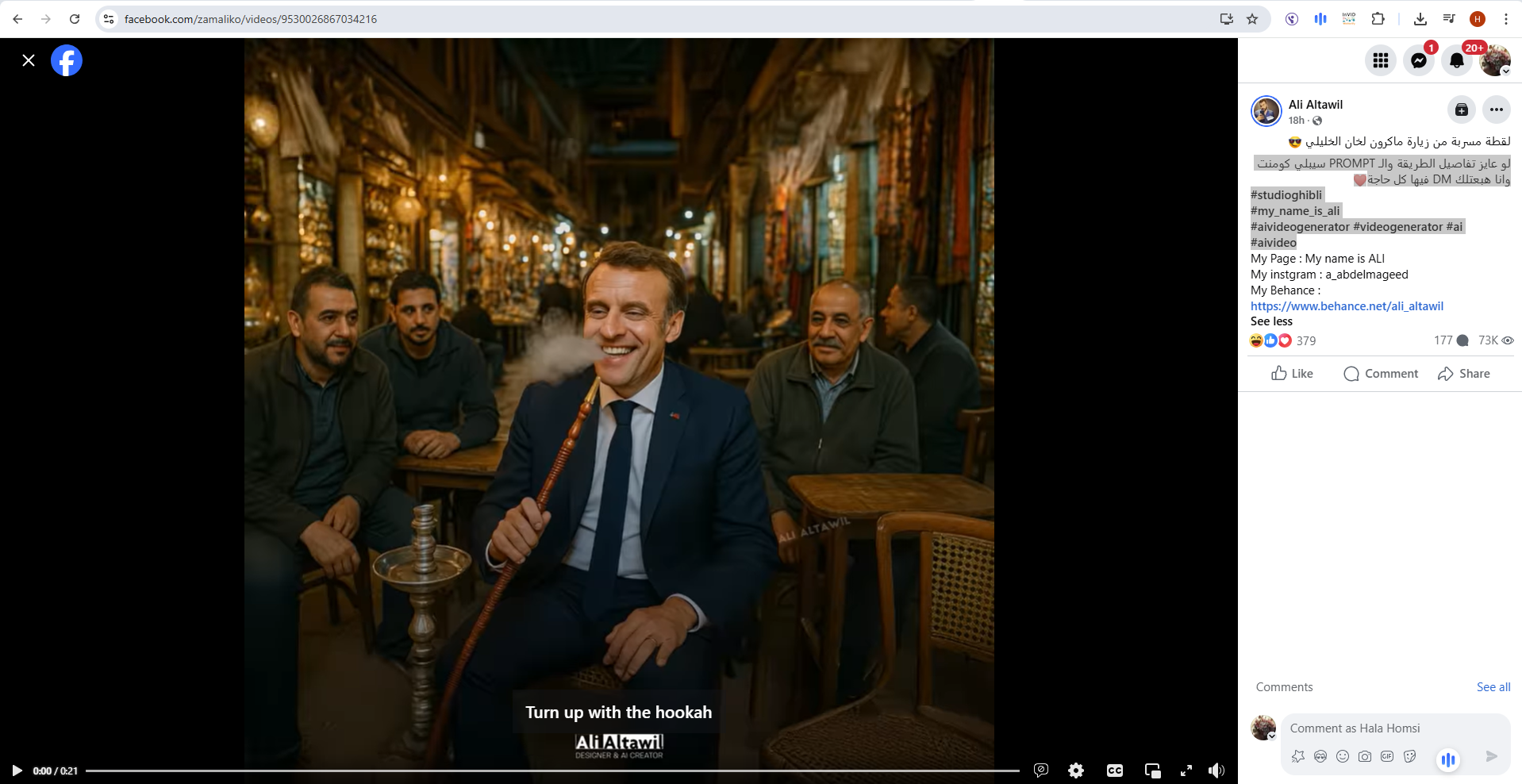Image resolution: width=1522 pixels, height=784 pixels.
Task: Open the Facebook apps grid menu
Action: (1380, 60)
